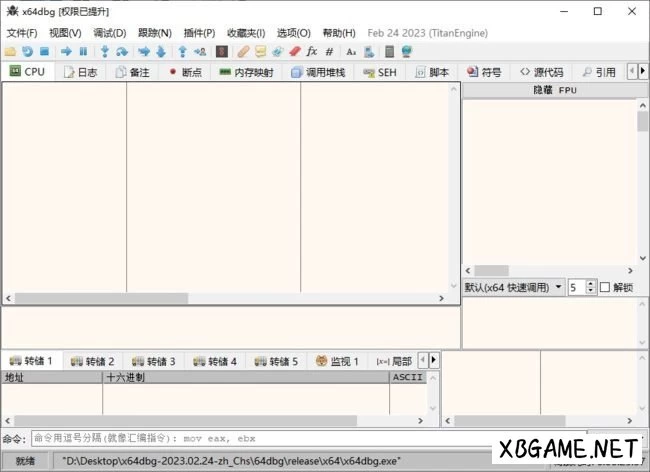This screenshot has width=650, height=472.
Task: Click the open file folder toolbar icon
Action: click(x=10, y=51)
